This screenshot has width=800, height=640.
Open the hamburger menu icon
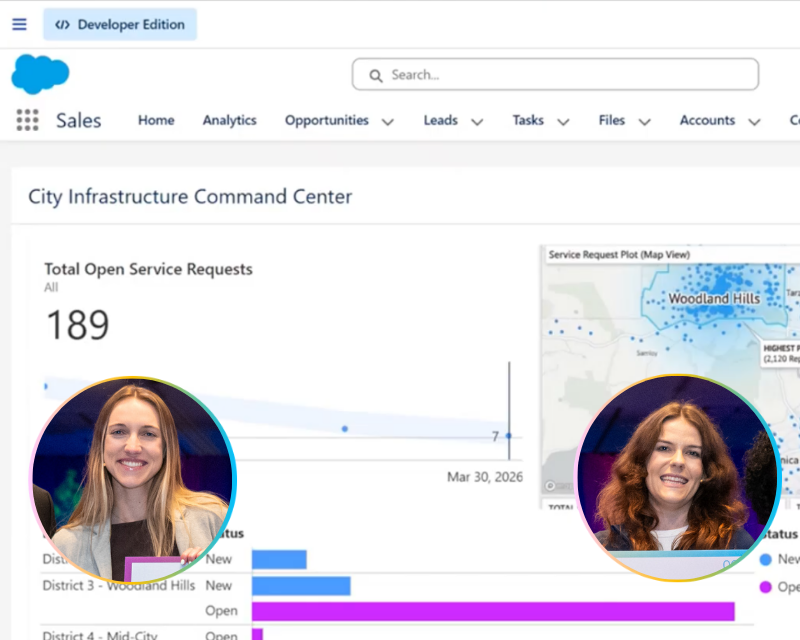point(19,24)
